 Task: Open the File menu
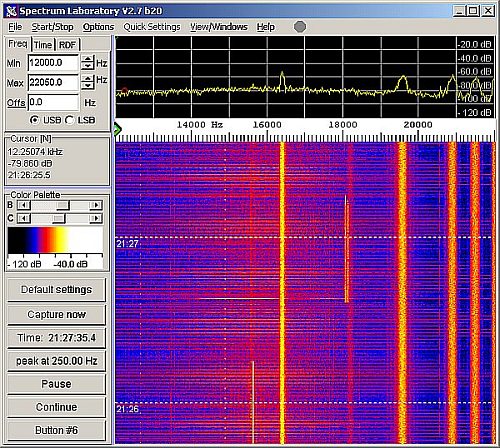15,27
